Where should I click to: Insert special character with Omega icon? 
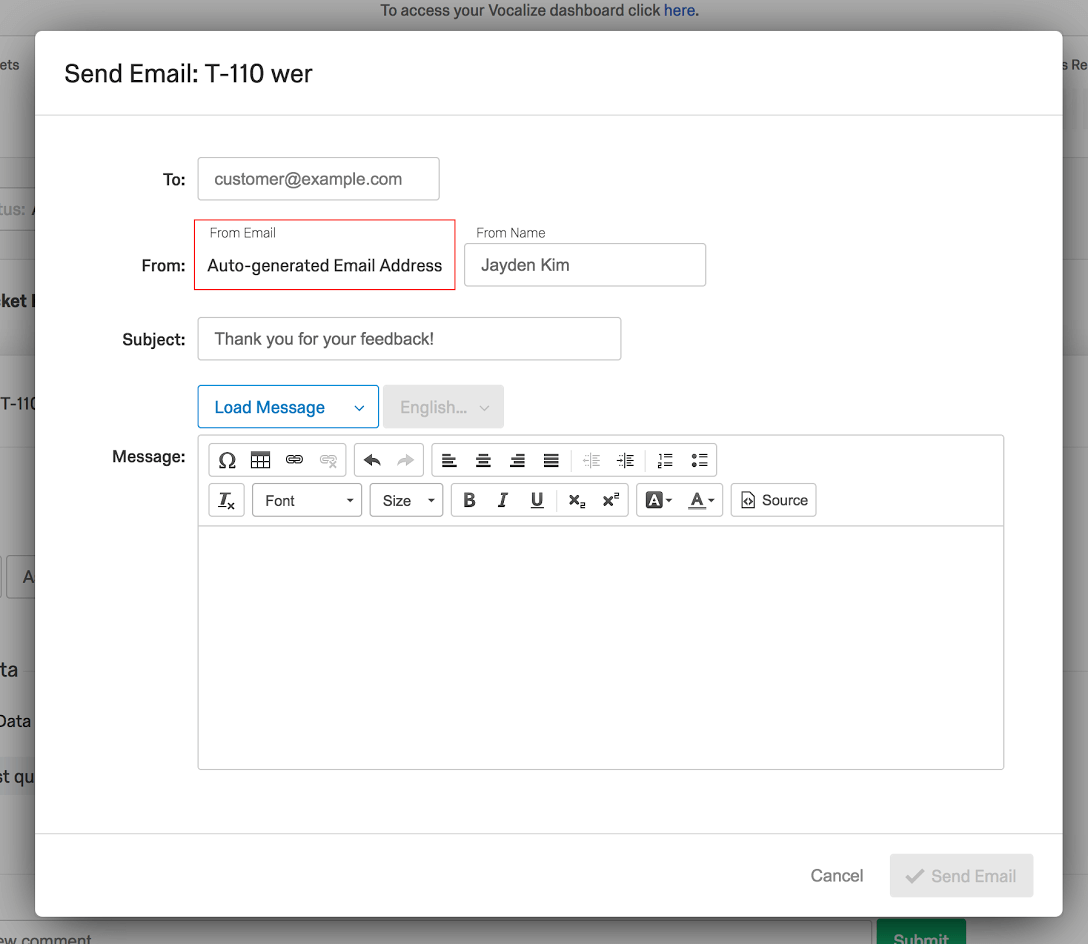(227, 460)
